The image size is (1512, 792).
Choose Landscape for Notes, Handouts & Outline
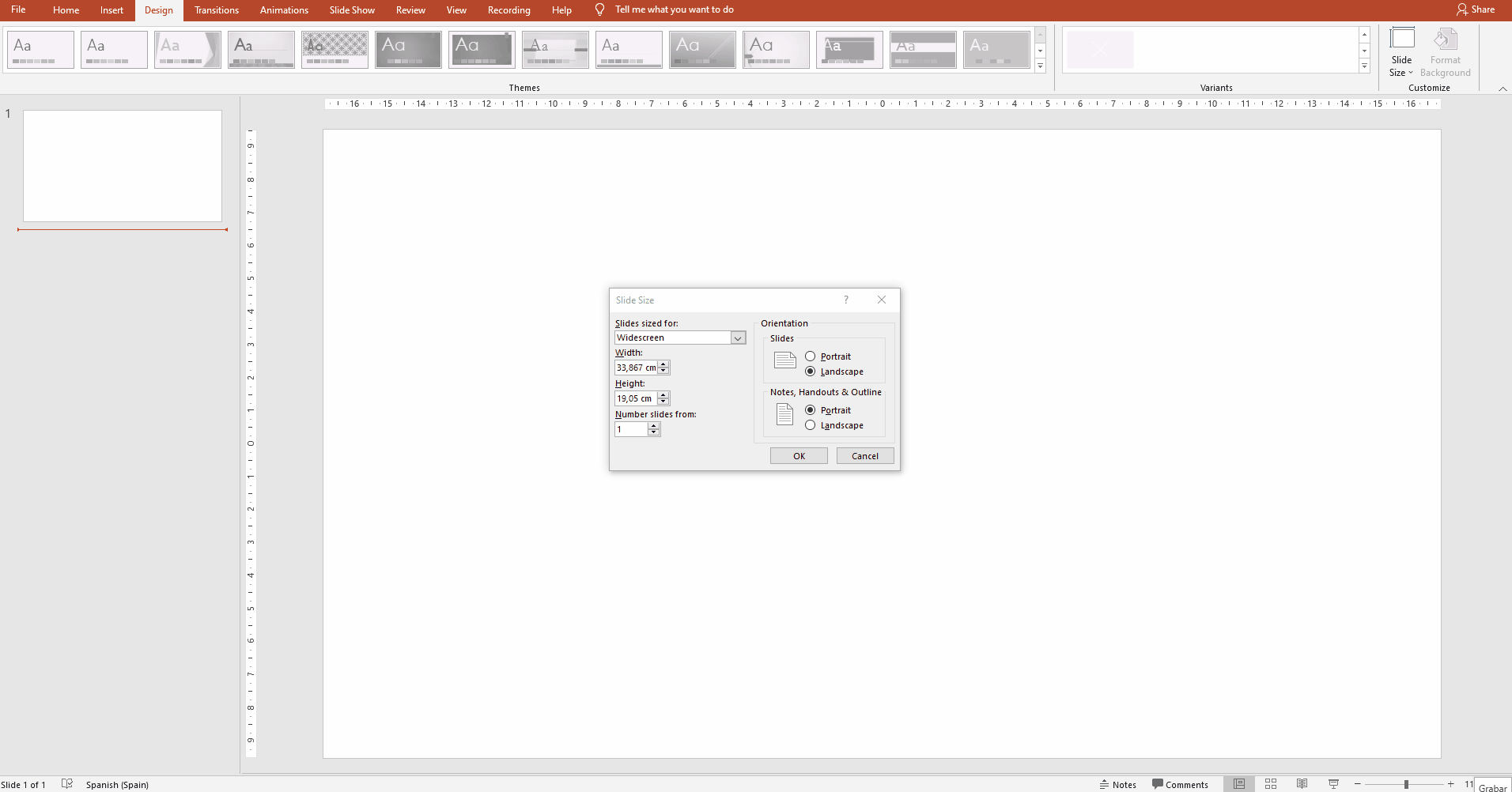[811, 424]
